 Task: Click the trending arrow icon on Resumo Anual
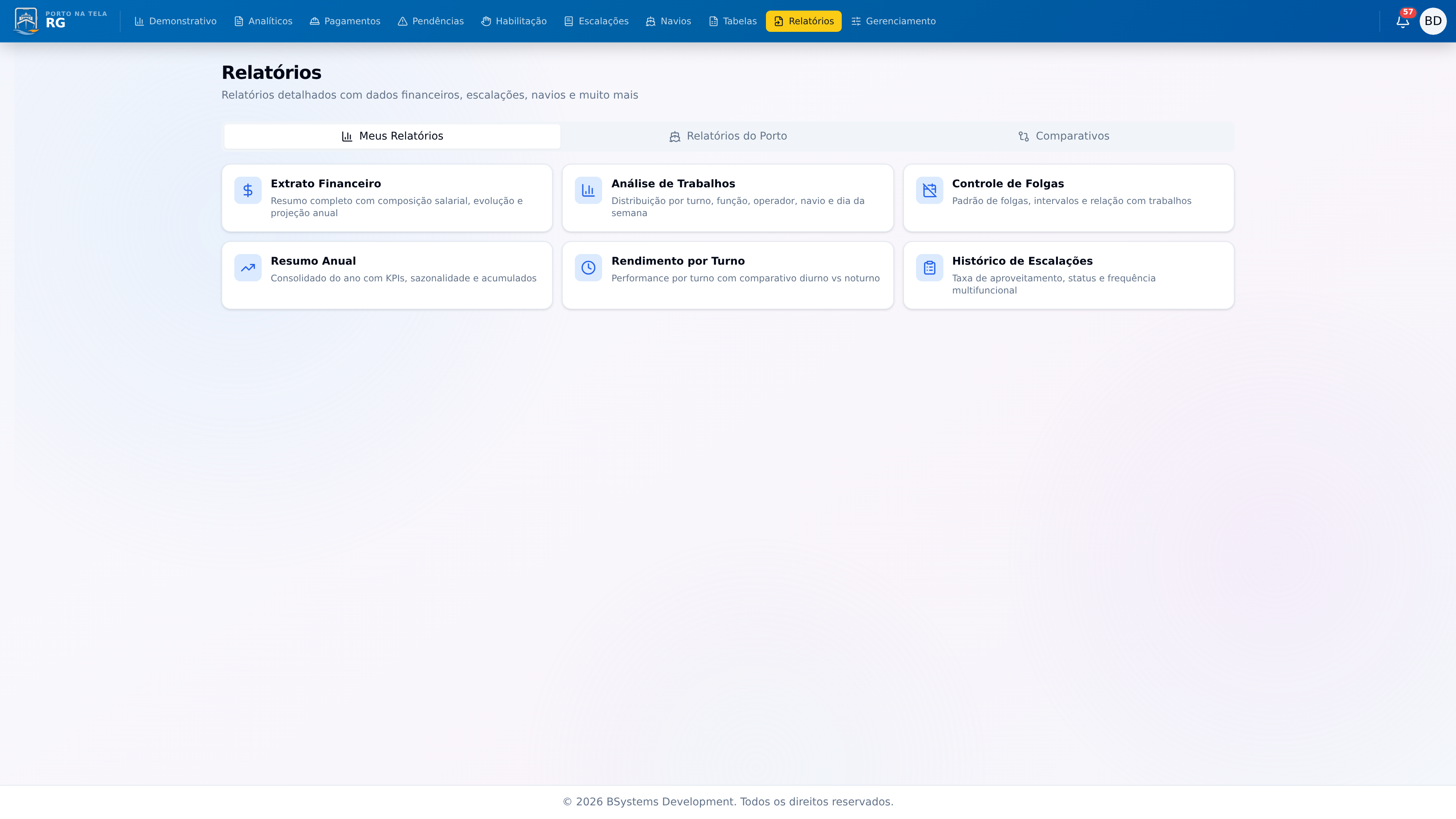248,268
